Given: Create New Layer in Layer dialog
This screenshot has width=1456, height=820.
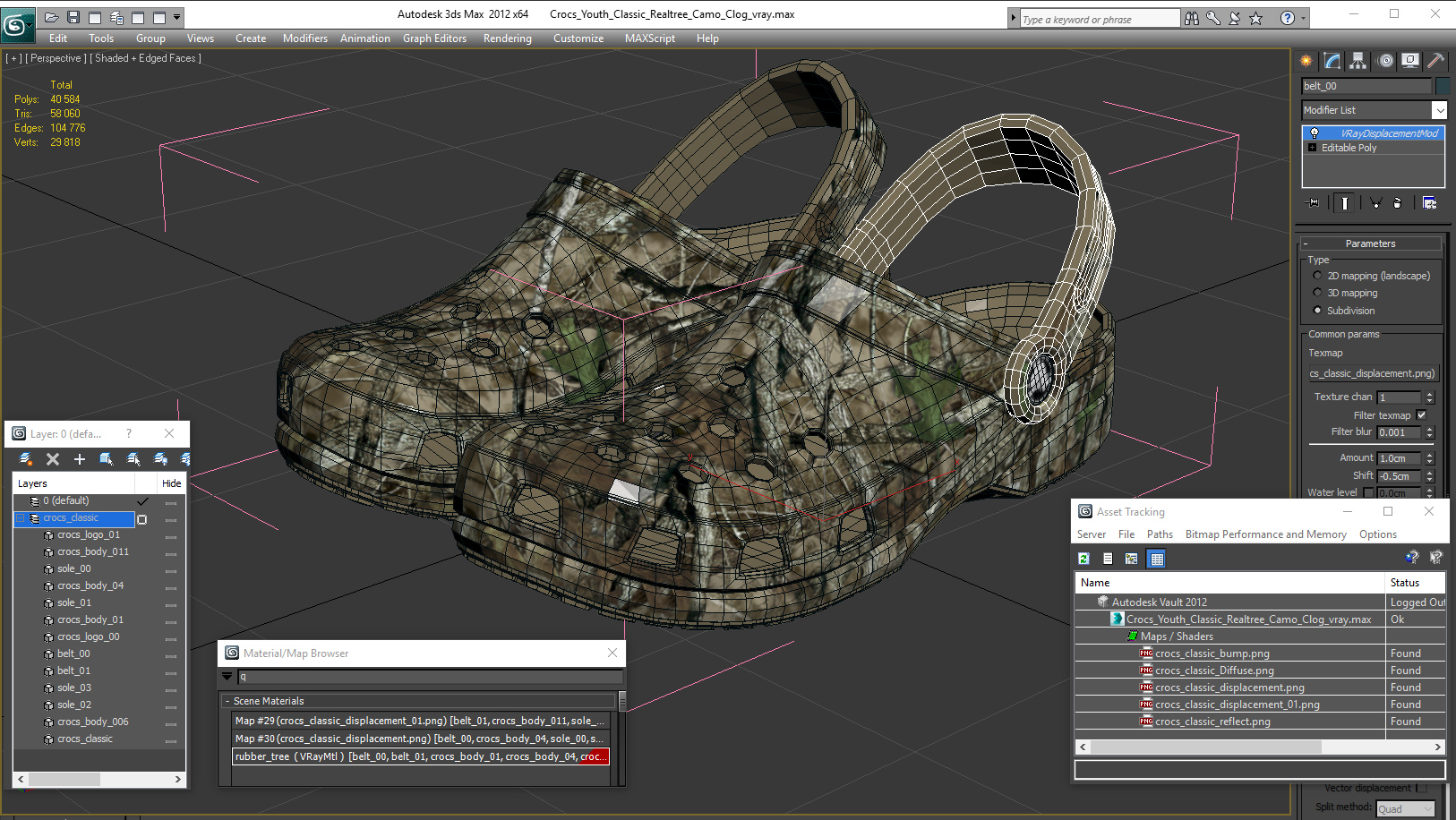Looking at the screenshot, I should [25, 459].
